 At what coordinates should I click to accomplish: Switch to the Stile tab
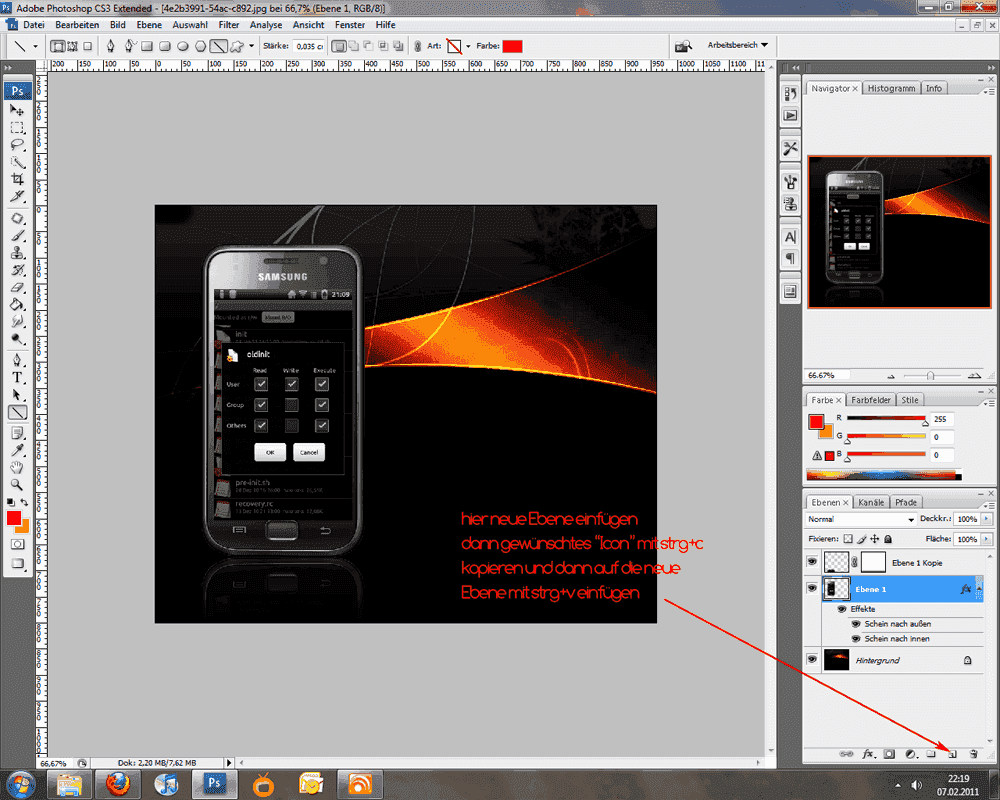click(909, 400)
